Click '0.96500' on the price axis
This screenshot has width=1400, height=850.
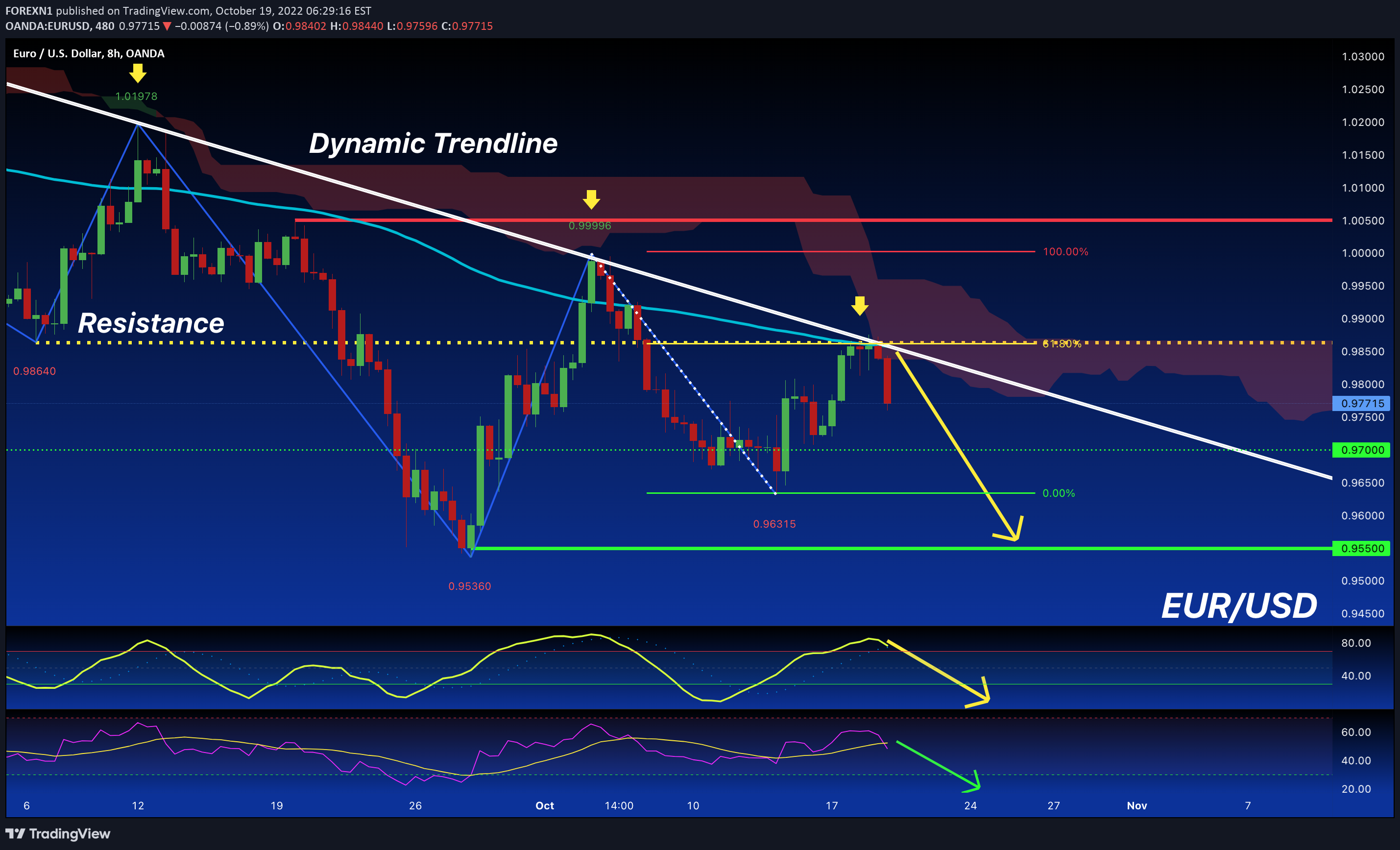point(1362,483)
